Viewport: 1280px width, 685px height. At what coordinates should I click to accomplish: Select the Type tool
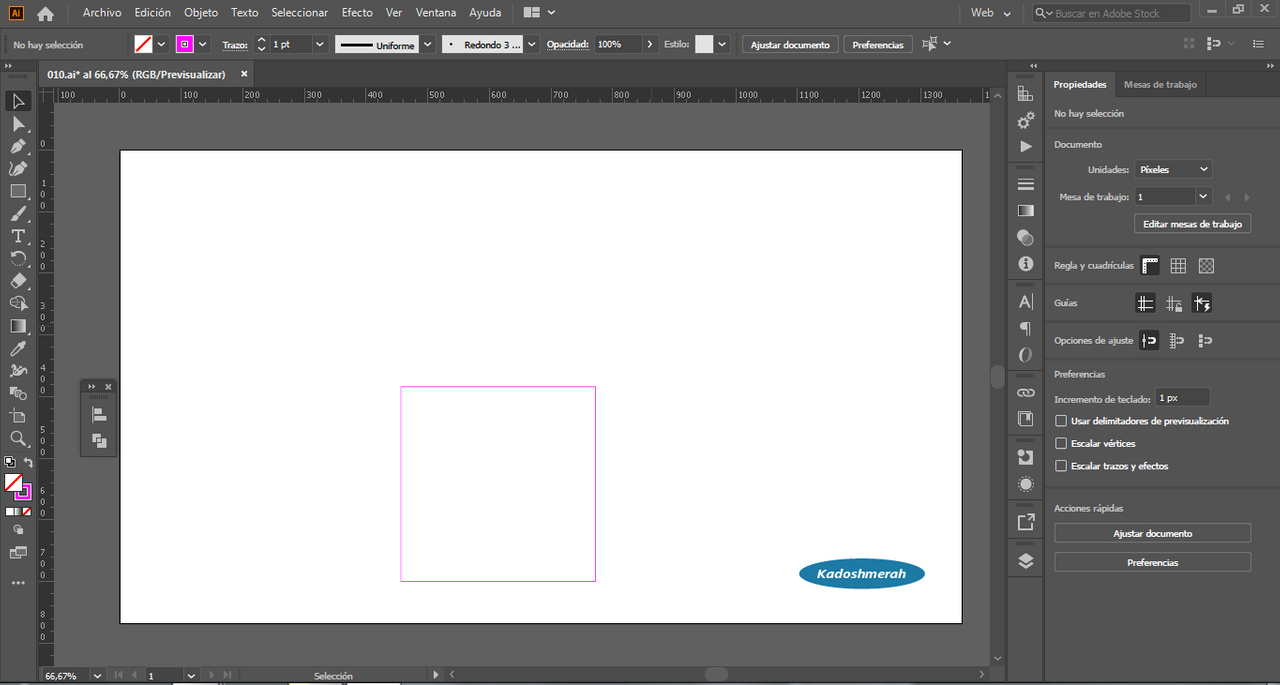point(18,236)
